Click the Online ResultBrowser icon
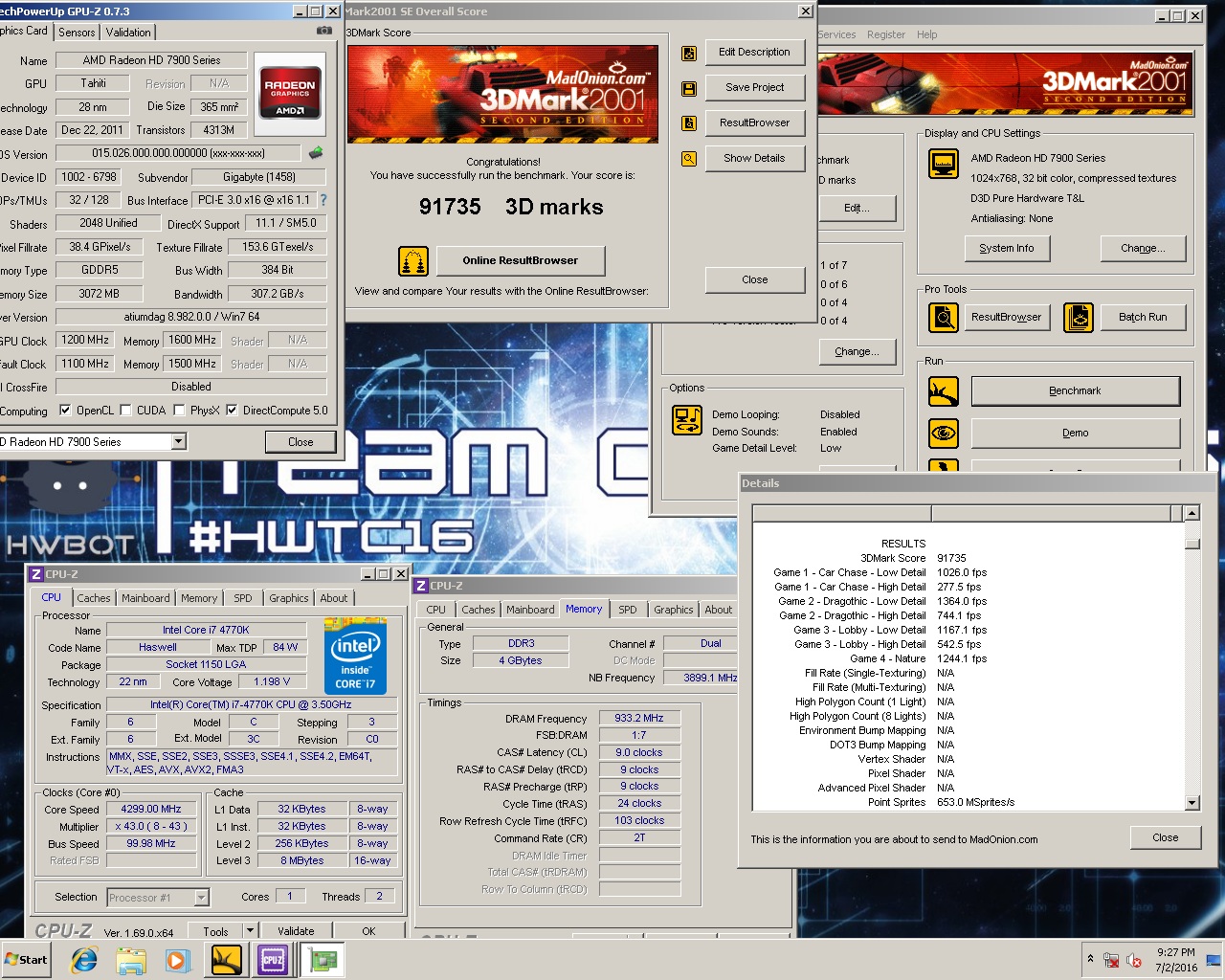This screenshot has height=980, width=1225. coord(413,260)
